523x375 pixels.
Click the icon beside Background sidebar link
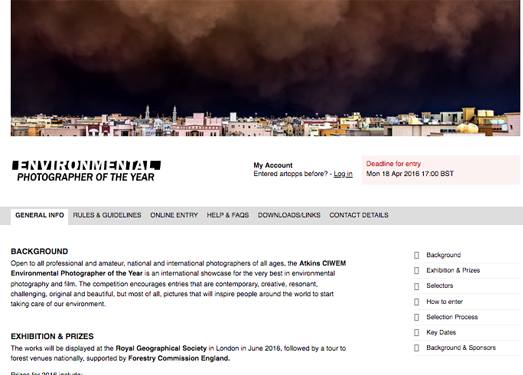point(417,256)
